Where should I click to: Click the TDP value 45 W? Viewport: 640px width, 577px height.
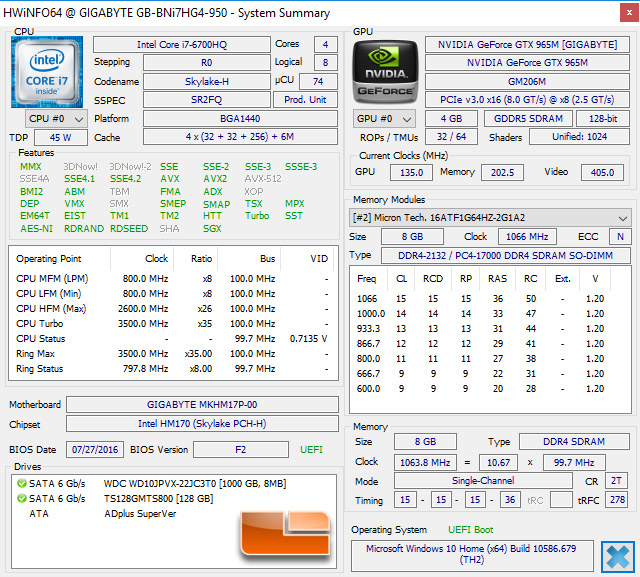pos(60,138)
